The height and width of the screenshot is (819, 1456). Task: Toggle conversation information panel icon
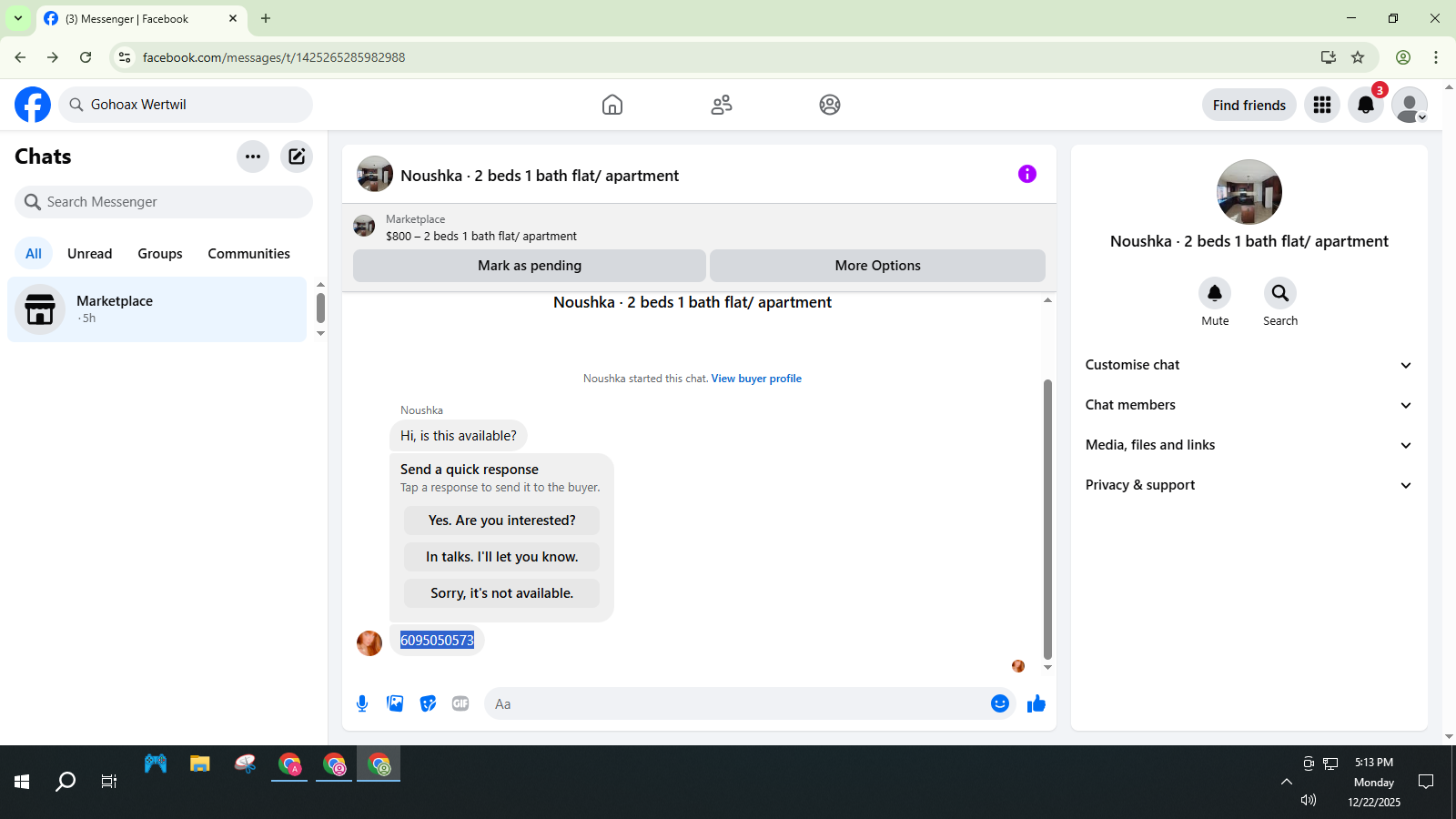[1027, 174]
